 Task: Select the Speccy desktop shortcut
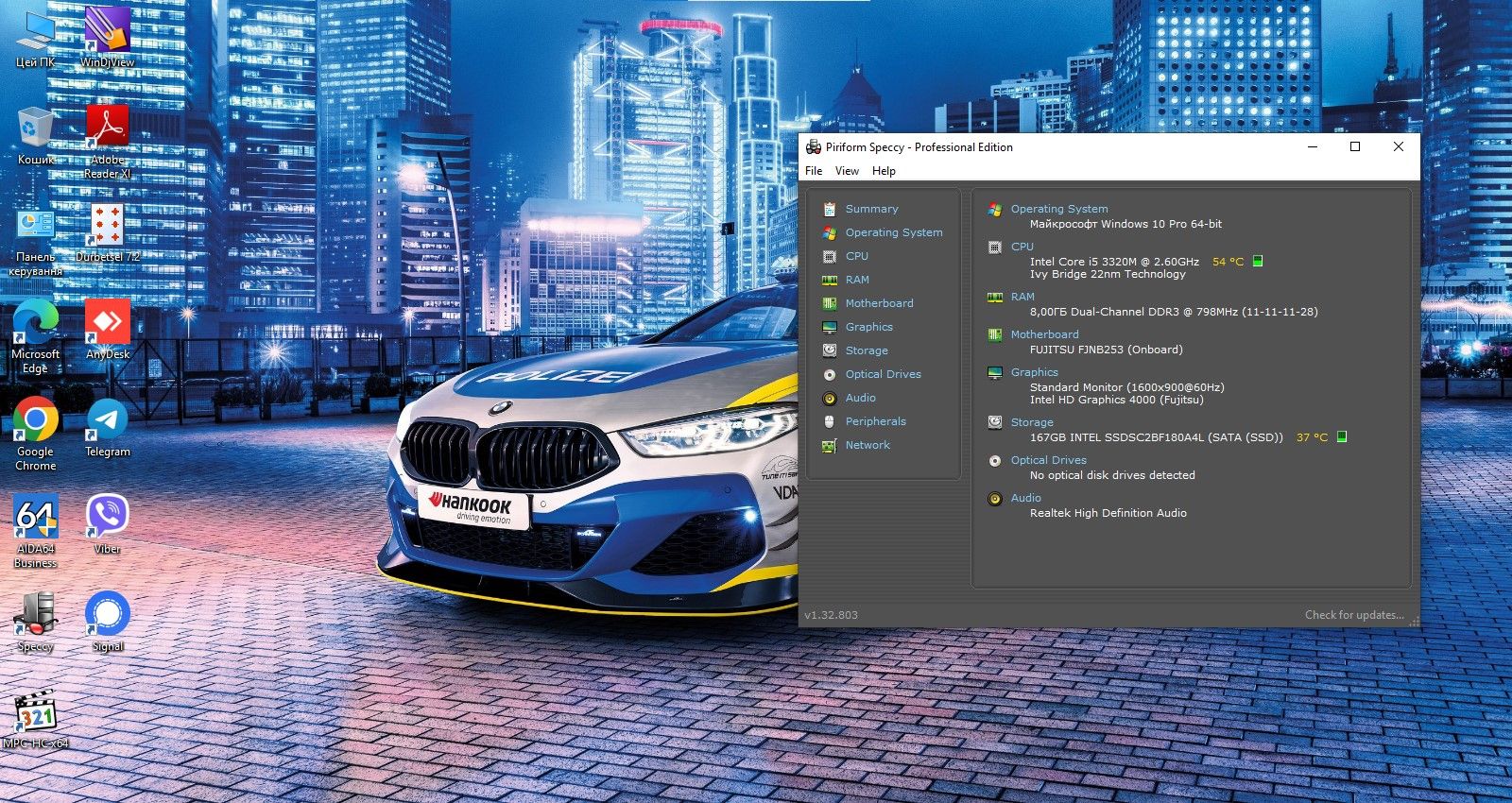36,623
